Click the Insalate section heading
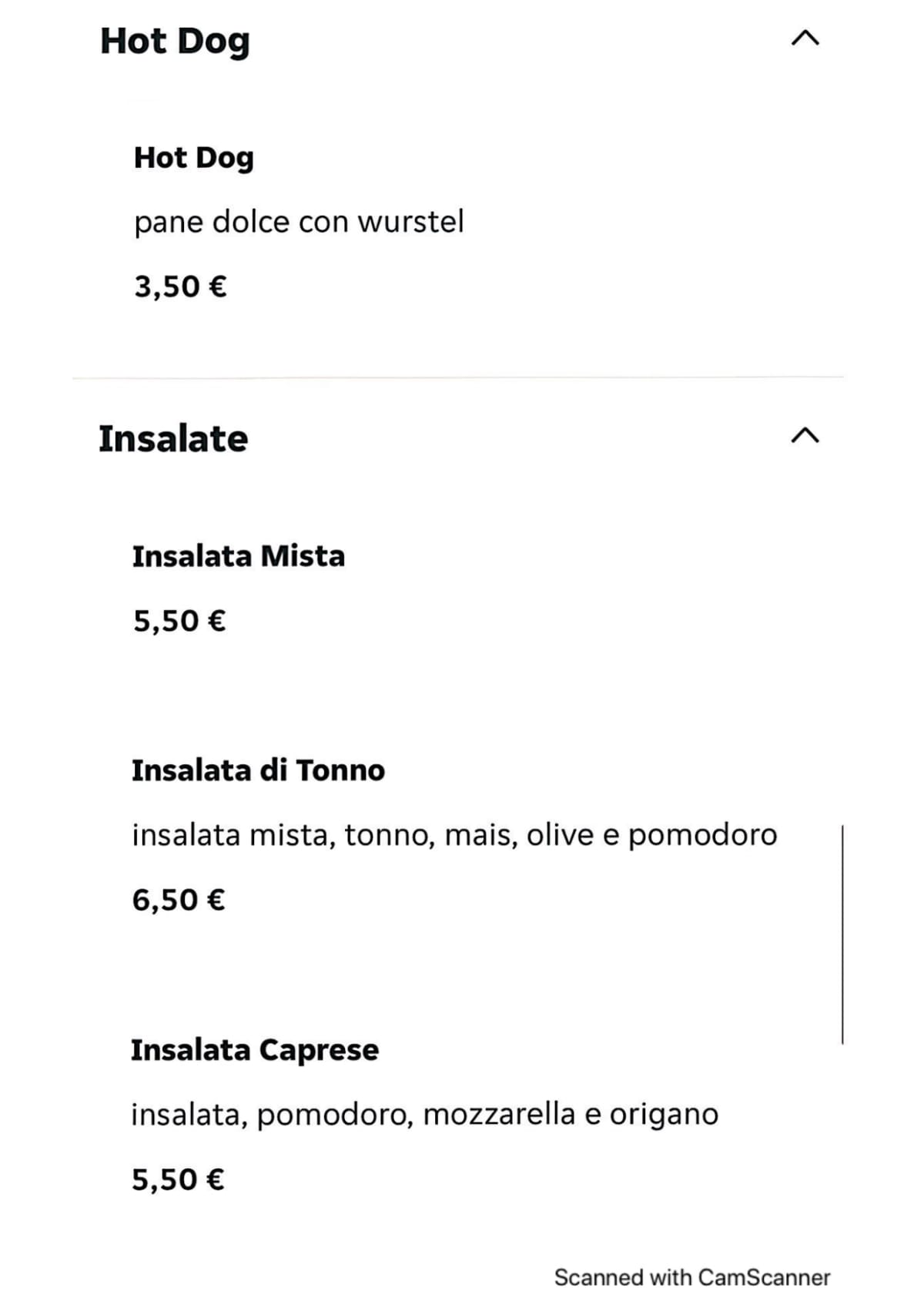The height and width of the screenshot is (1308, 924). [x=172, y=437]
